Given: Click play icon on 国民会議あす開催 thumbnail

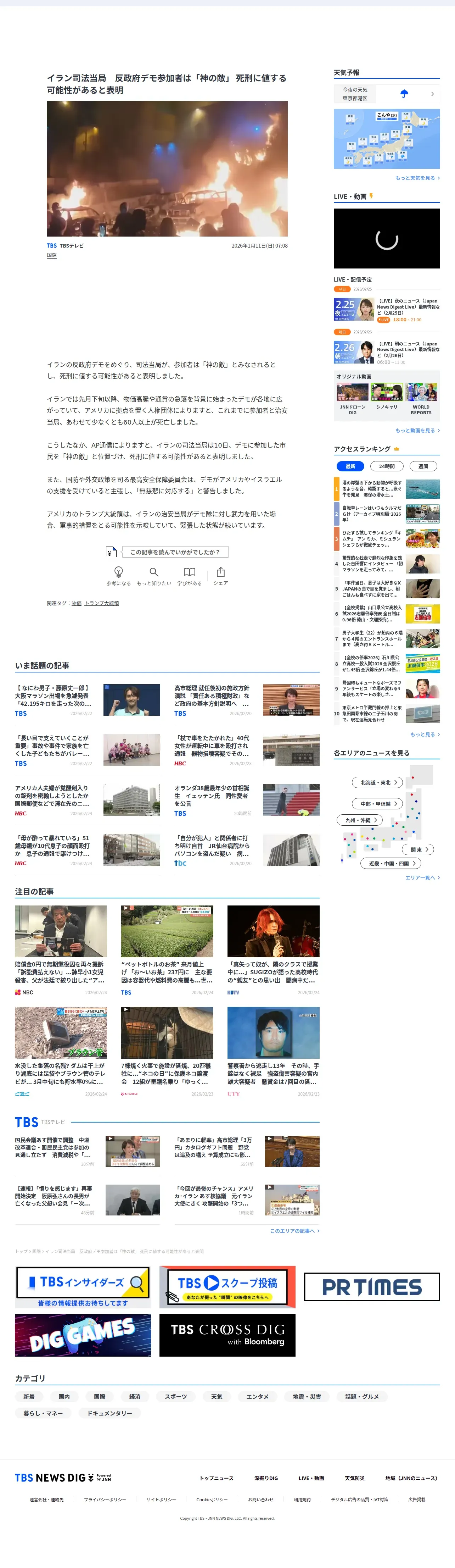Looking at the screenshot, I should 109,1138.
